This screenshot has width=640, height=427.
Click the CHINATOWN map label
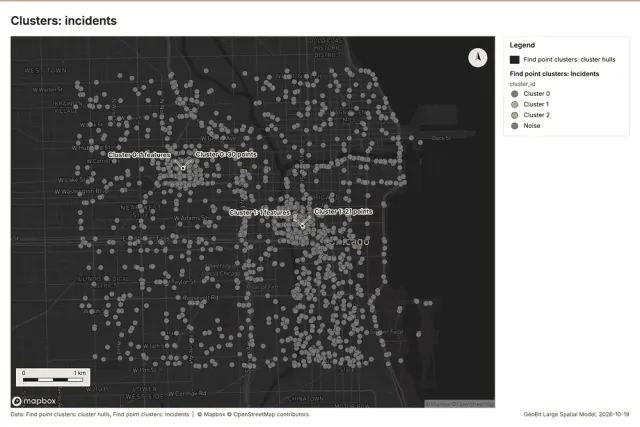coord(306,399)
